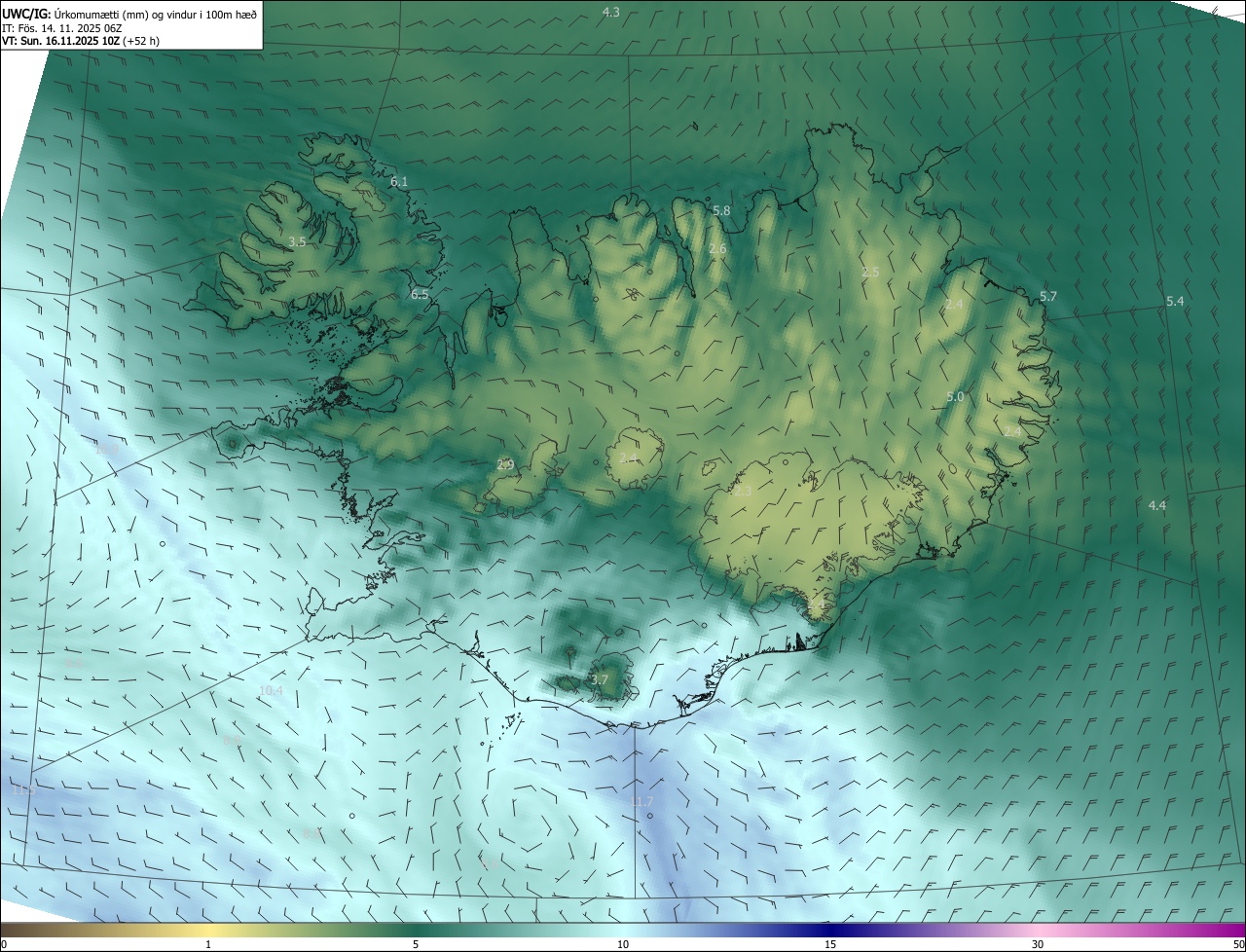Click the 4.4 value label over the eastern sea
This screenshot has width=1246, height=952.
[1157, 505]
